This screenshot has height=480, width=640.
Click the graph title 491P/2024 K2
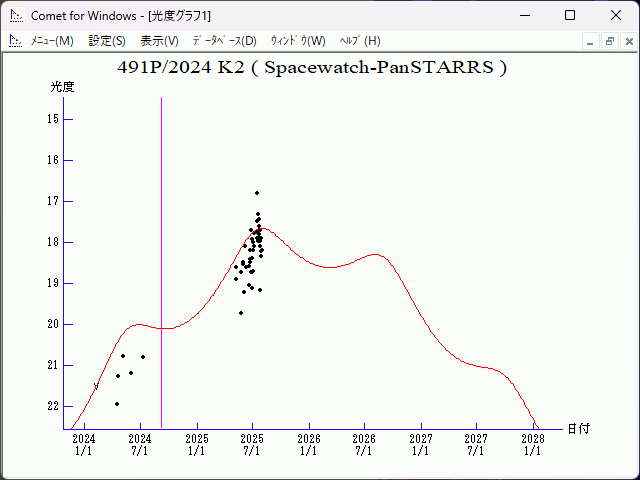312,67
